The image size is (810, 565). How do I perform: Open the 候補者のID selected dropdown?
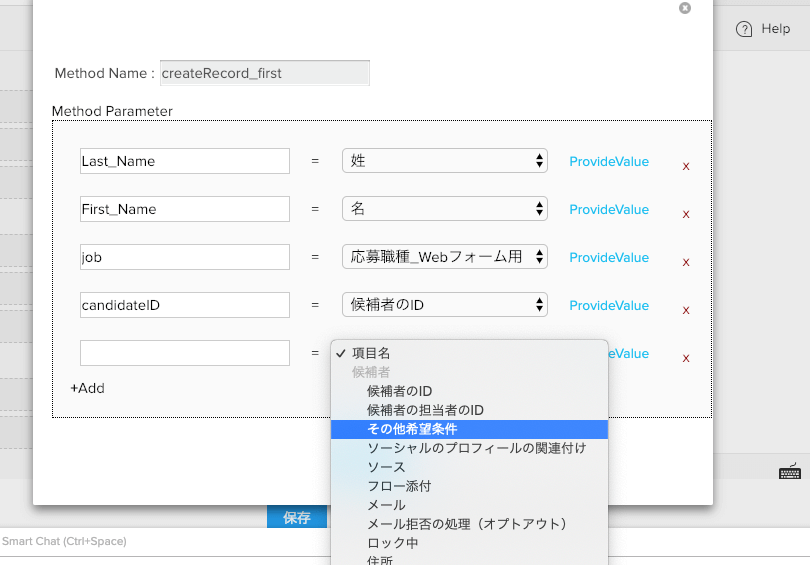click(444, 305)
